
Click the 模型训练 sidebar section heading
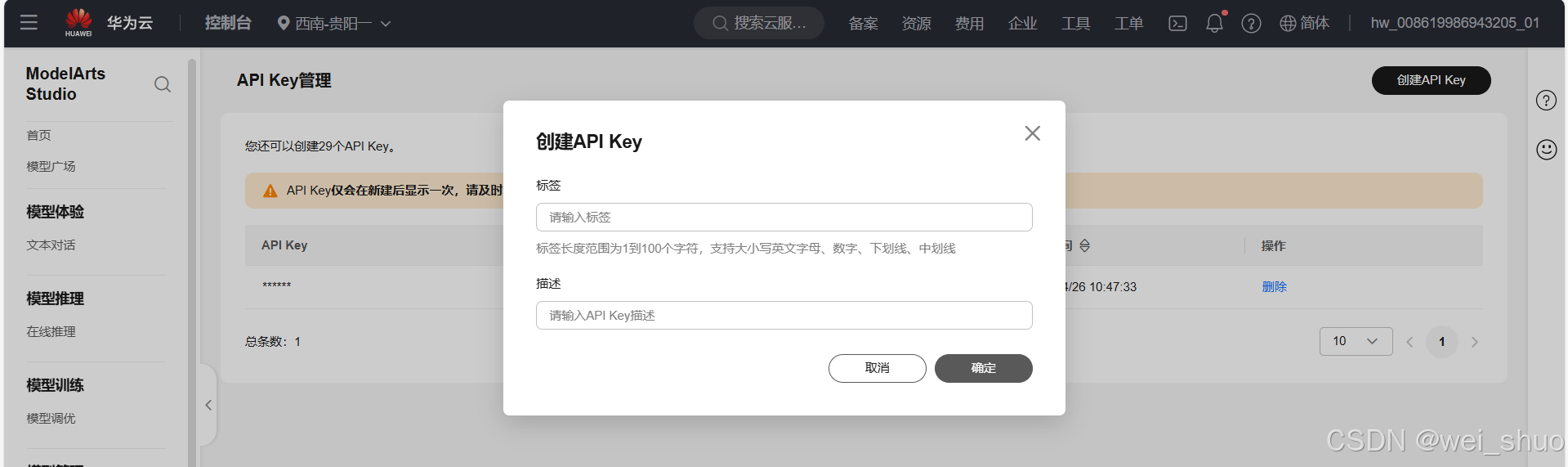(55, 385)
